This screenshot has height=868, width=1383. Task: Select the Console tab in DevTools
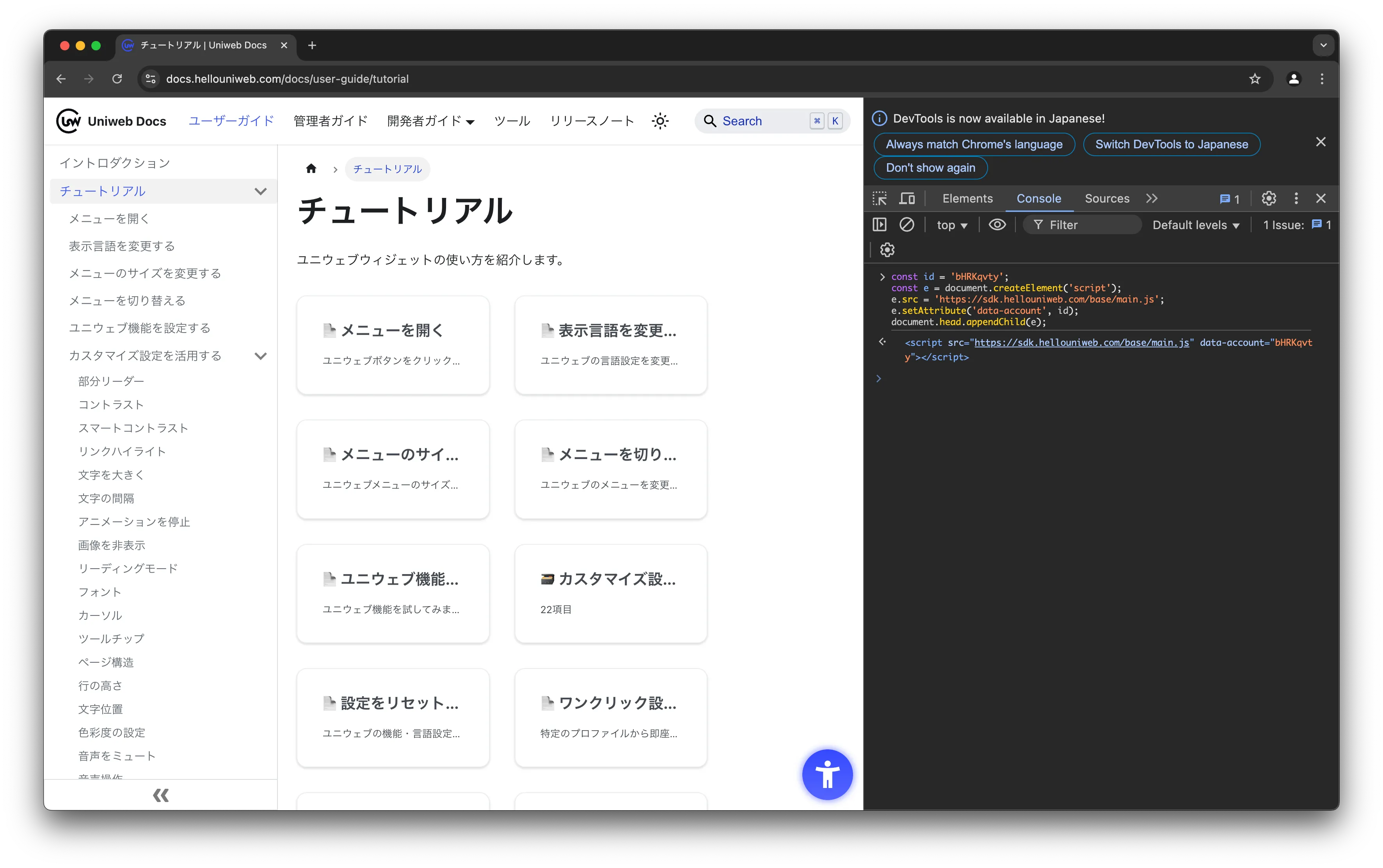click(1038, 198)
